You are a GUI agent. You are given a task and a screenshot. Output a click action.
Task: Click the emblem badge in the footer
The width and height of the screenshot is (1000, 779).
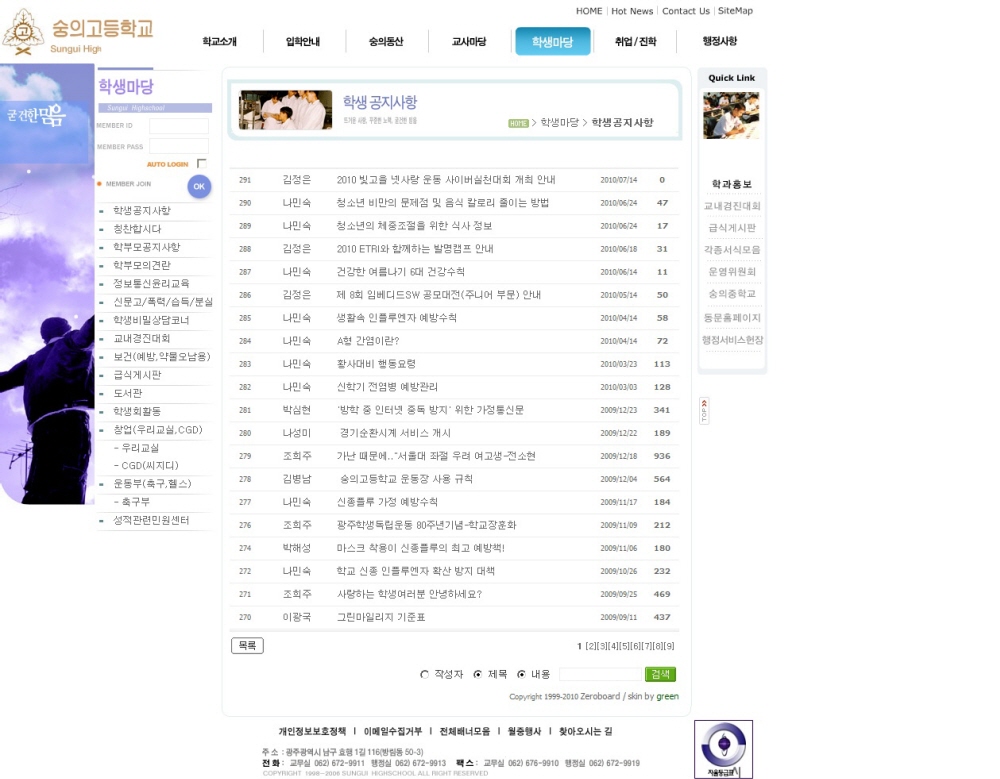pyautogui.click(x=723, y=749)
